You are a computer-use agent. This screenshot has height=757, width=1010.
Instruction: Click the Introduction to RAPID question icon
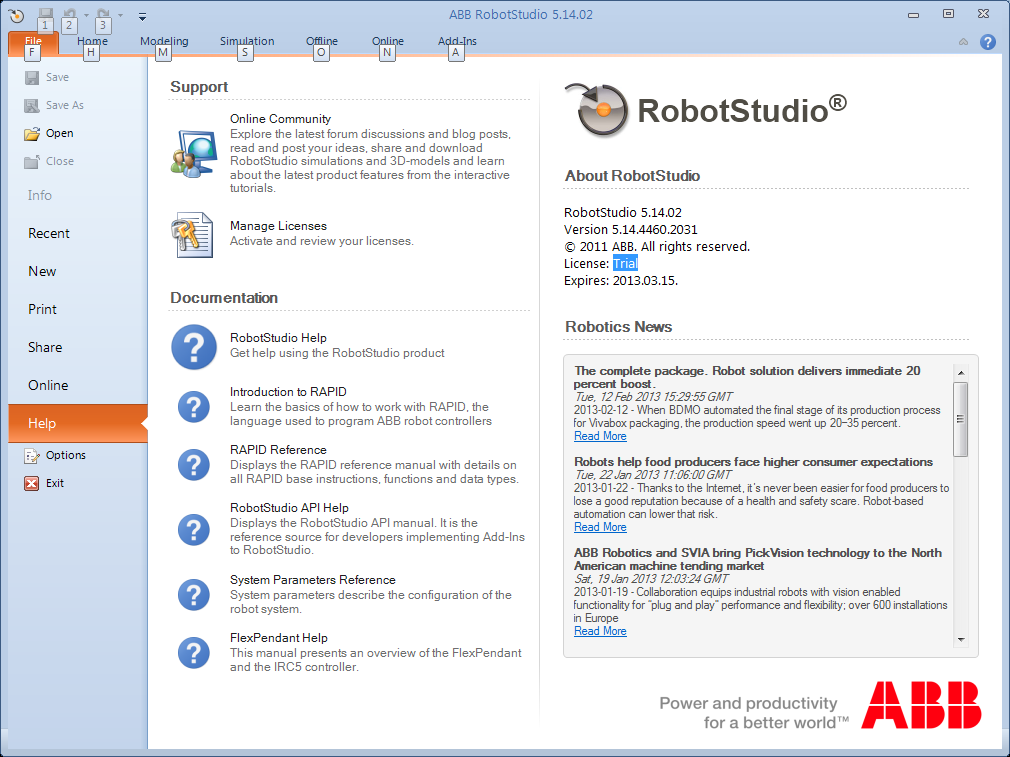(194, 407)
